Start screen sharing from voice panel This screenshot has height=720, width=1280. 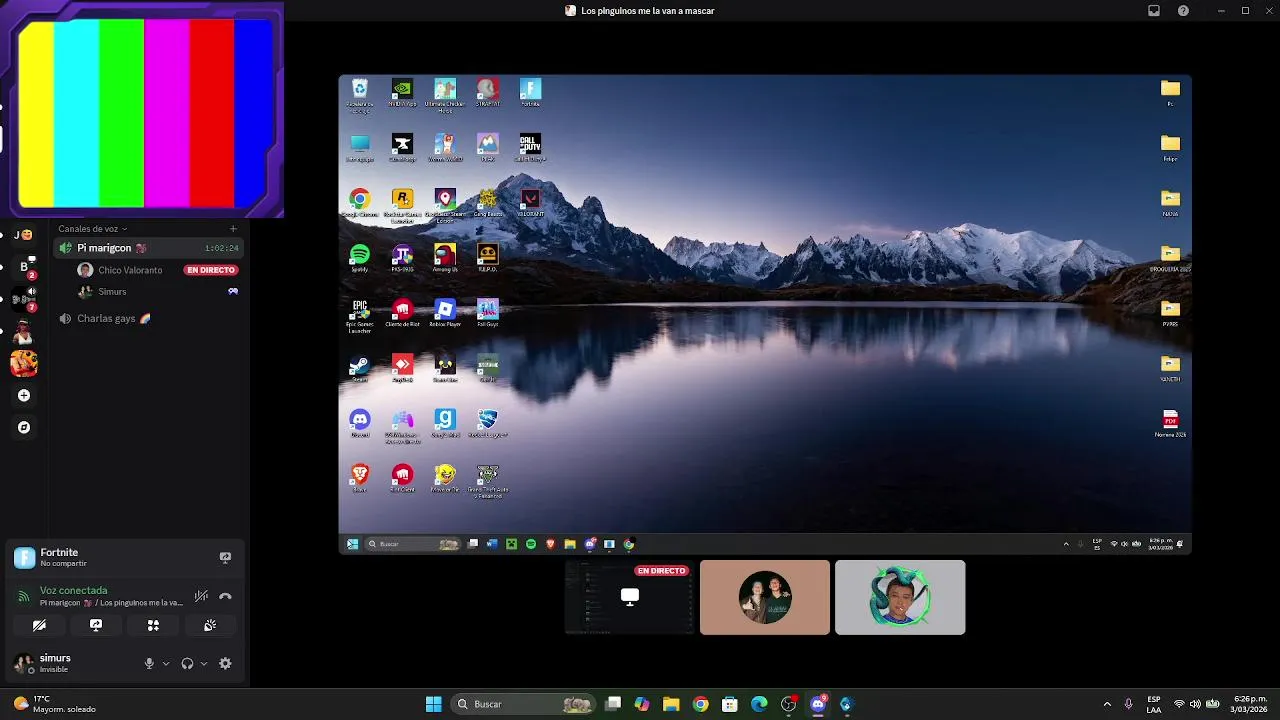point(96,625)
